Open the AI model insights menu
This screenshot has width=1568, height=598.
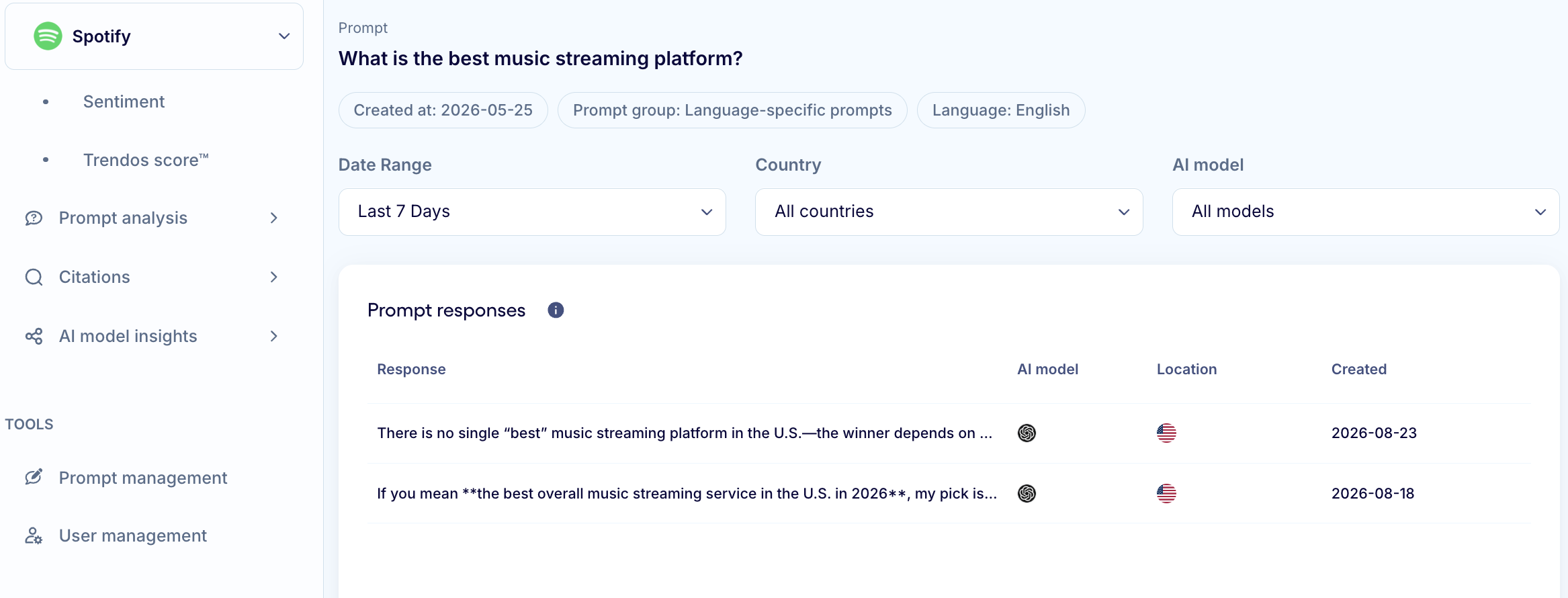(128, 336)
